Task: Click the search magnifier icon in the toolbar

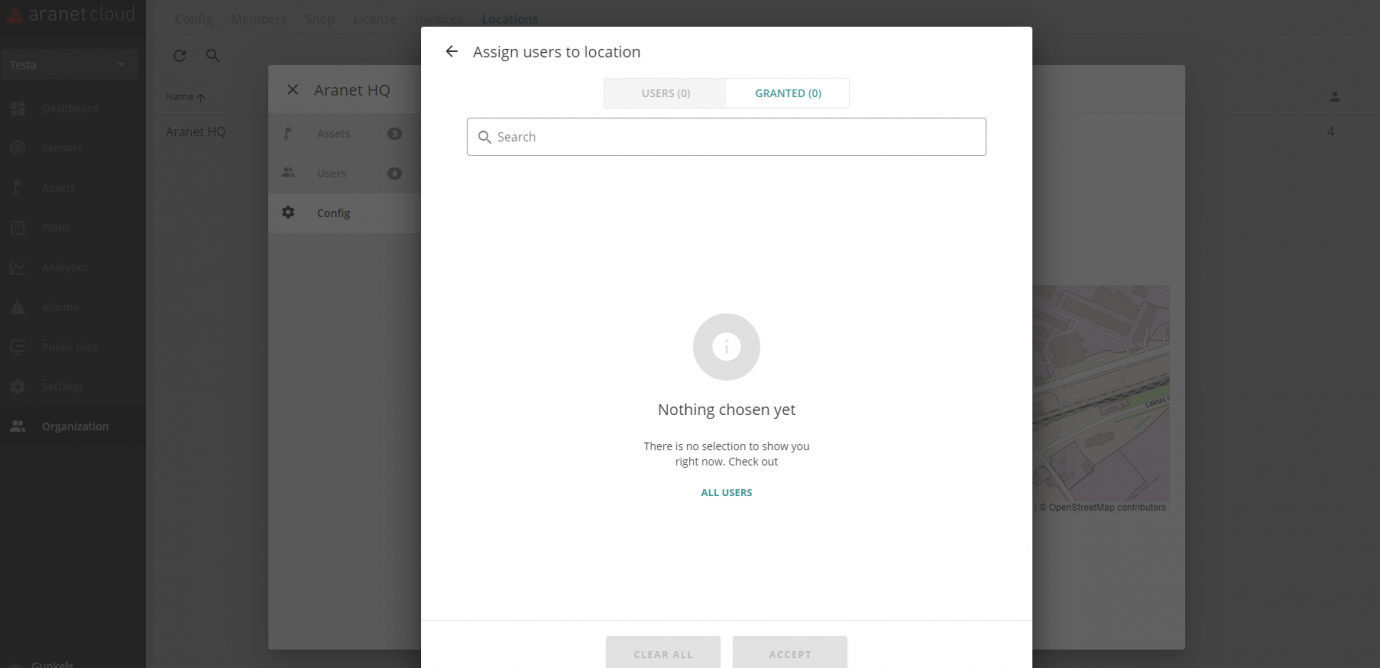Action: click(x=213, y=56)
